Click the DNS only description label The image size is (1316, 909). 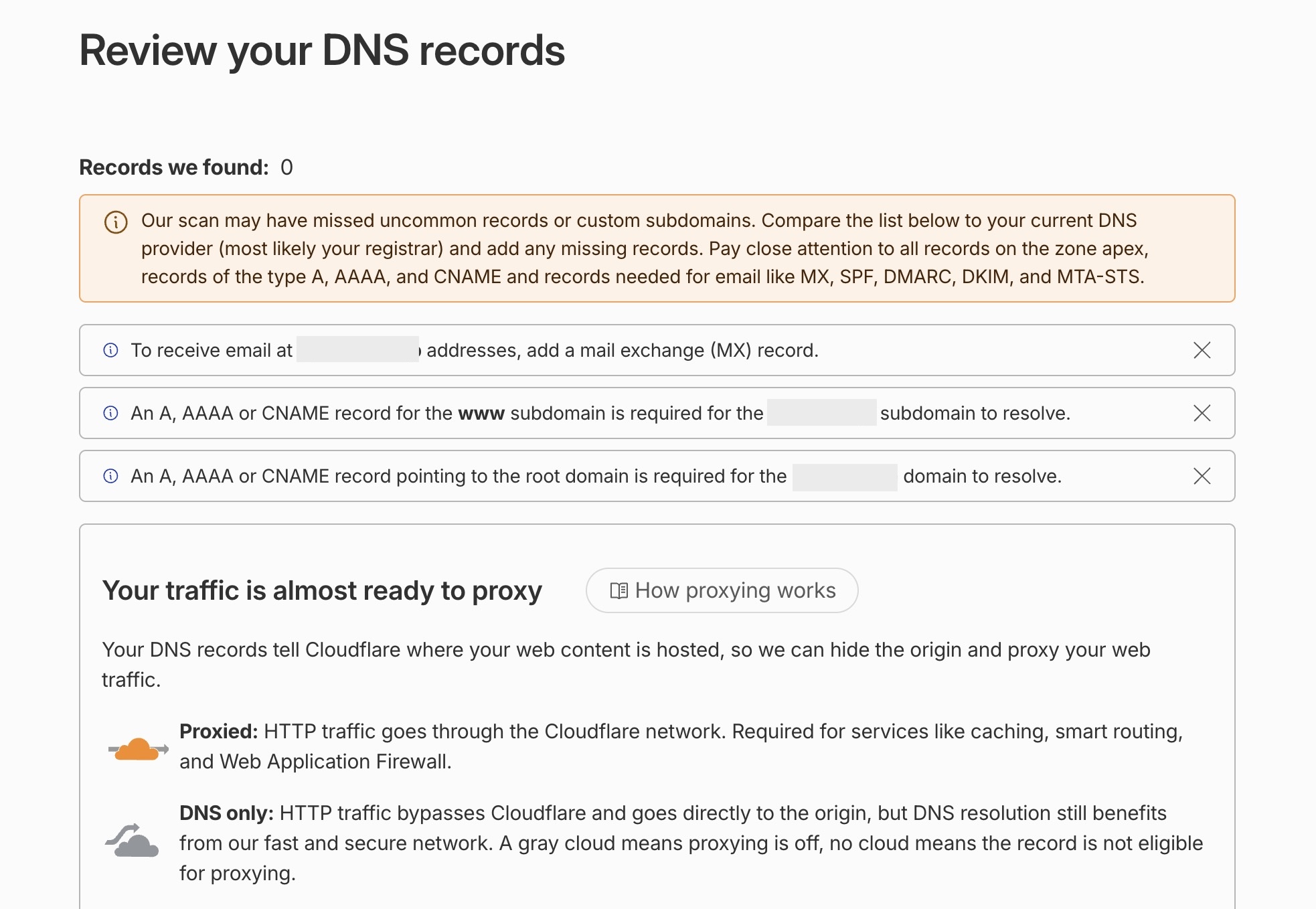tap(226, 813)
